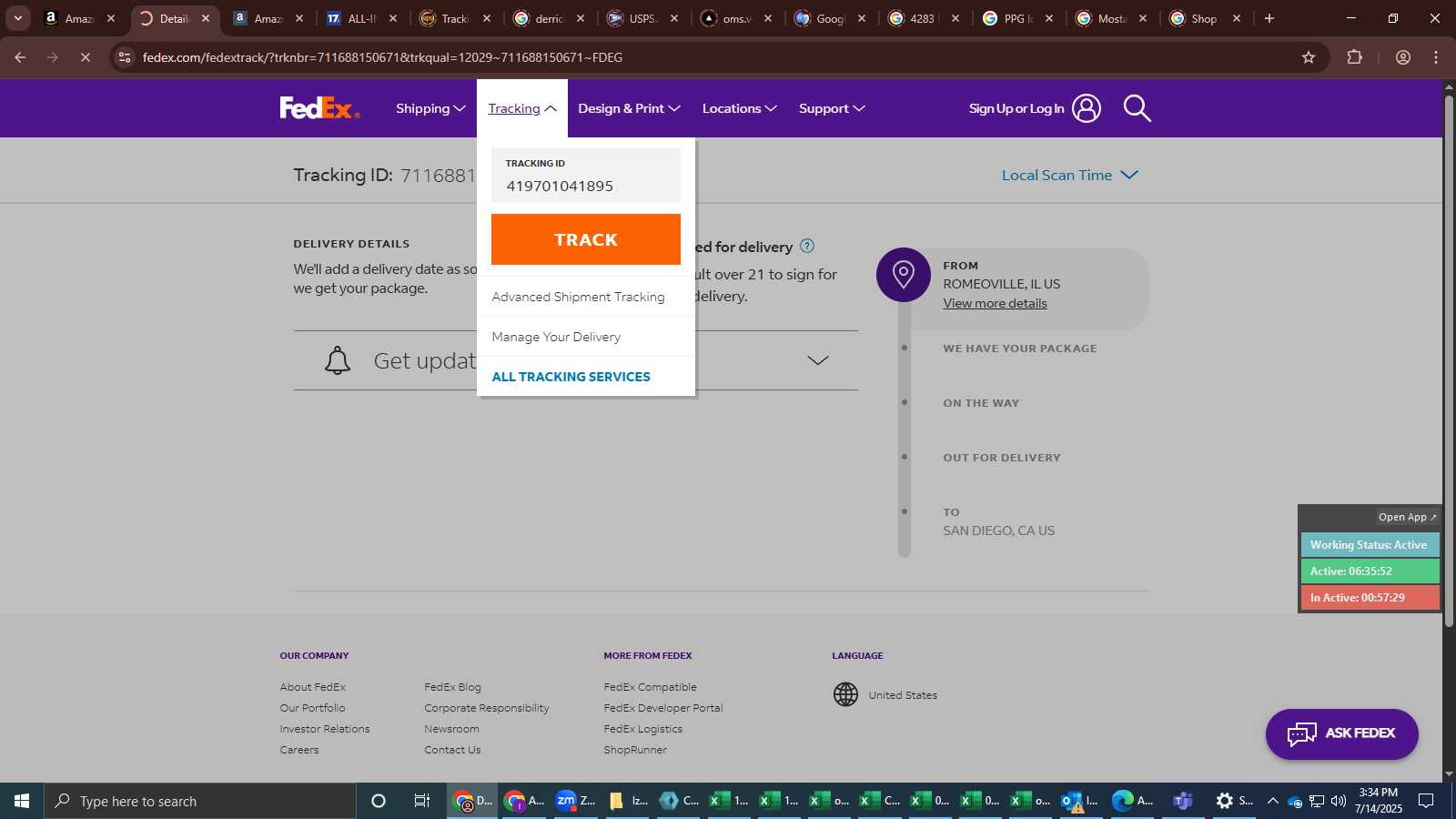Close the Detail browser tab
Image resolution: width=1456 pixels, height=819 pixels.
(206, 18)
